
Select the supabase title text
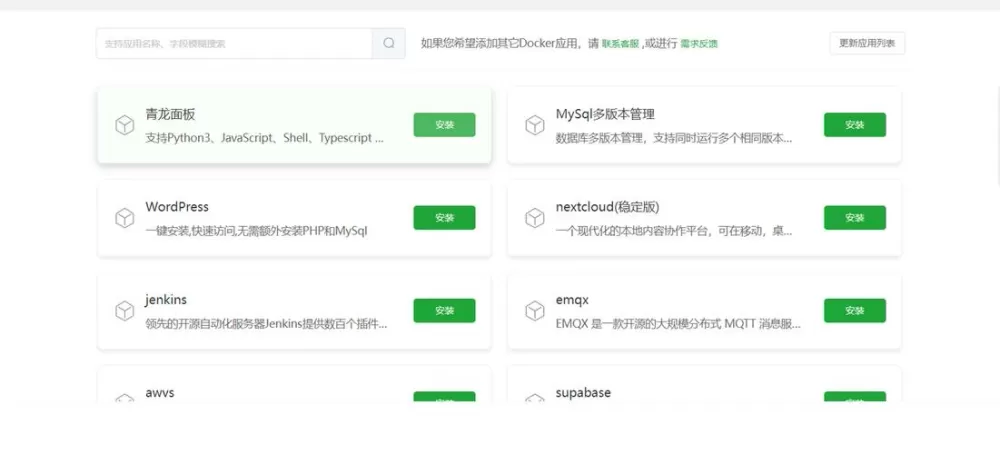click(x=583, y=393)
